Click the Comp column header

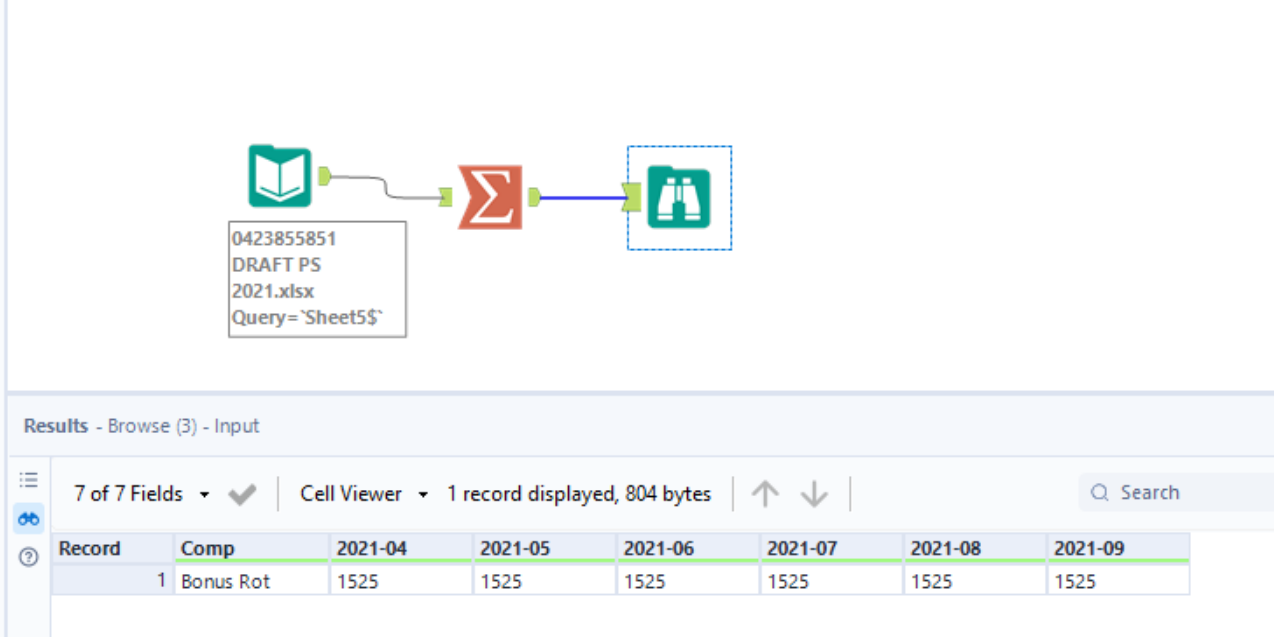(252, 548)
